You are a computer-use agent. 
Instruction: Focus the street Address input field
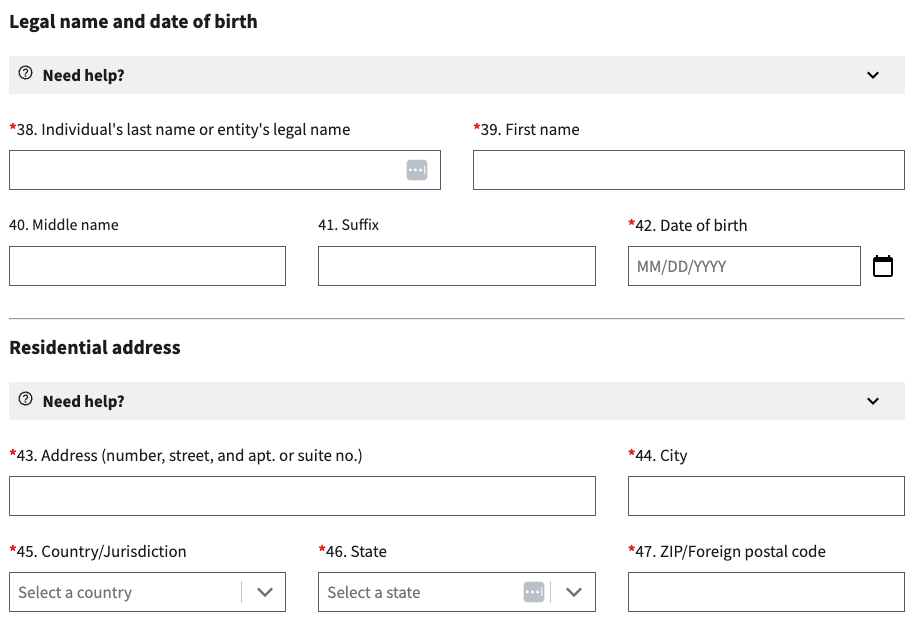(x=302, y=496)
